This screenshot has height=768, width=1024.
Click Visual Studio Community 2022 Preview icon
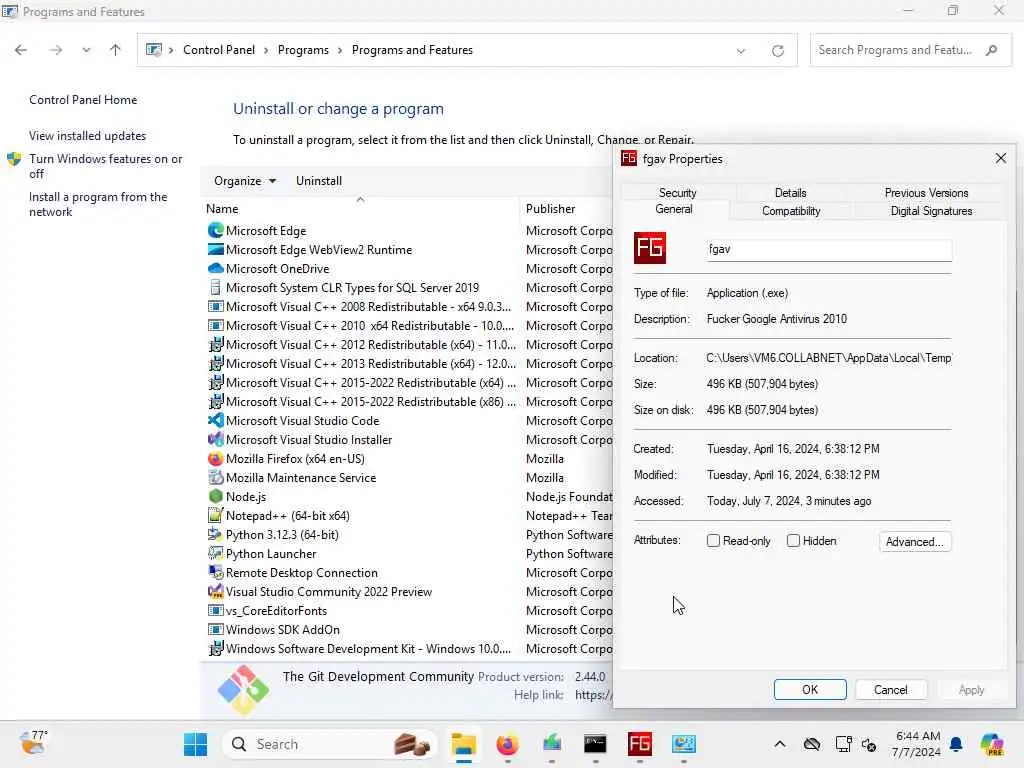tap(216, 591)
